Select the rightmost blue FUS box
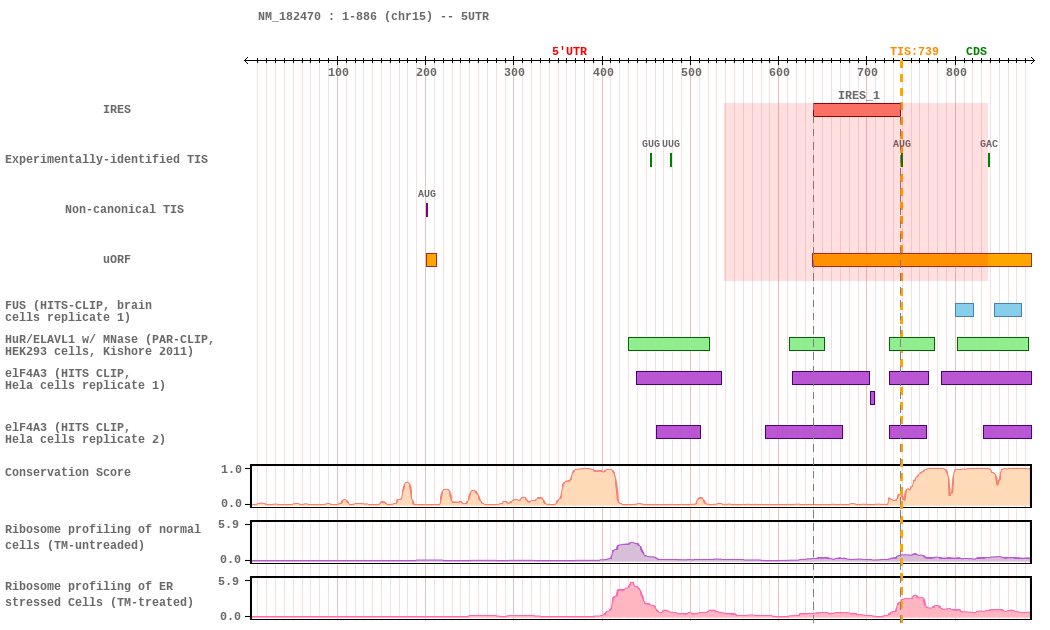Screen dimensions: 1050x630 coord(1008,310)
